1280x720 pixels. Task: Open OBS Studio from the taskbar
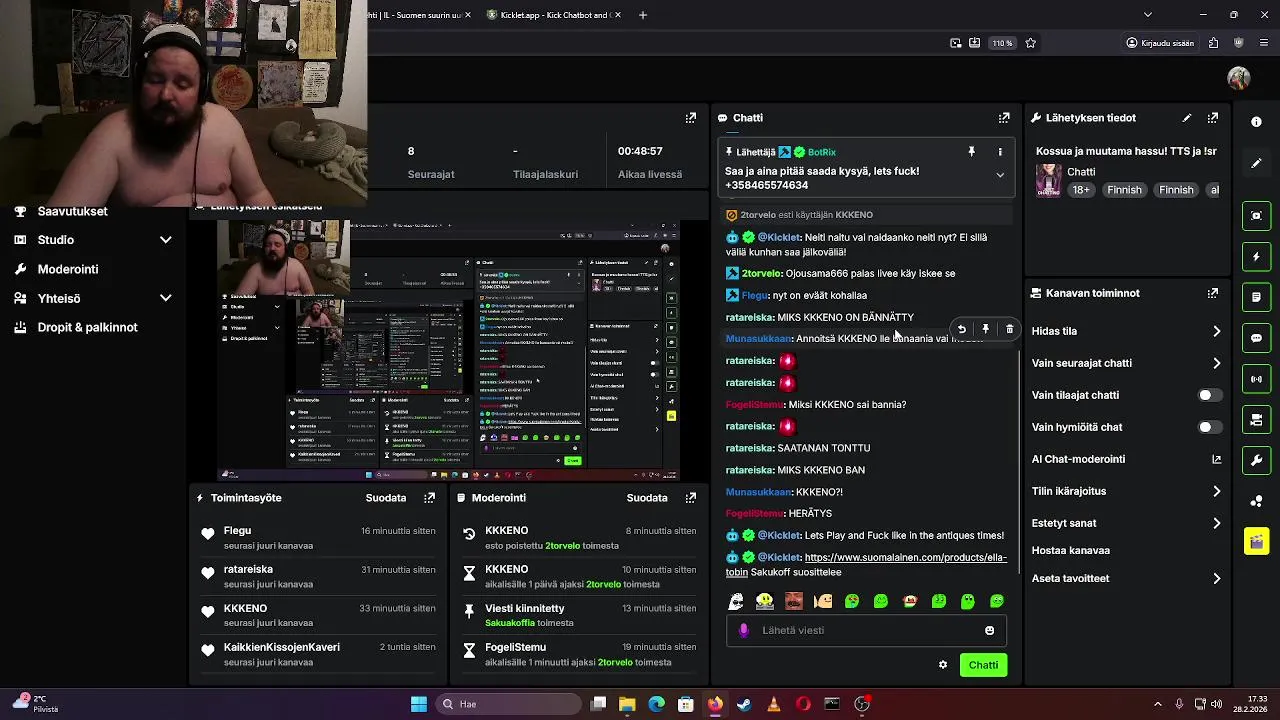(x=862, y=704)
